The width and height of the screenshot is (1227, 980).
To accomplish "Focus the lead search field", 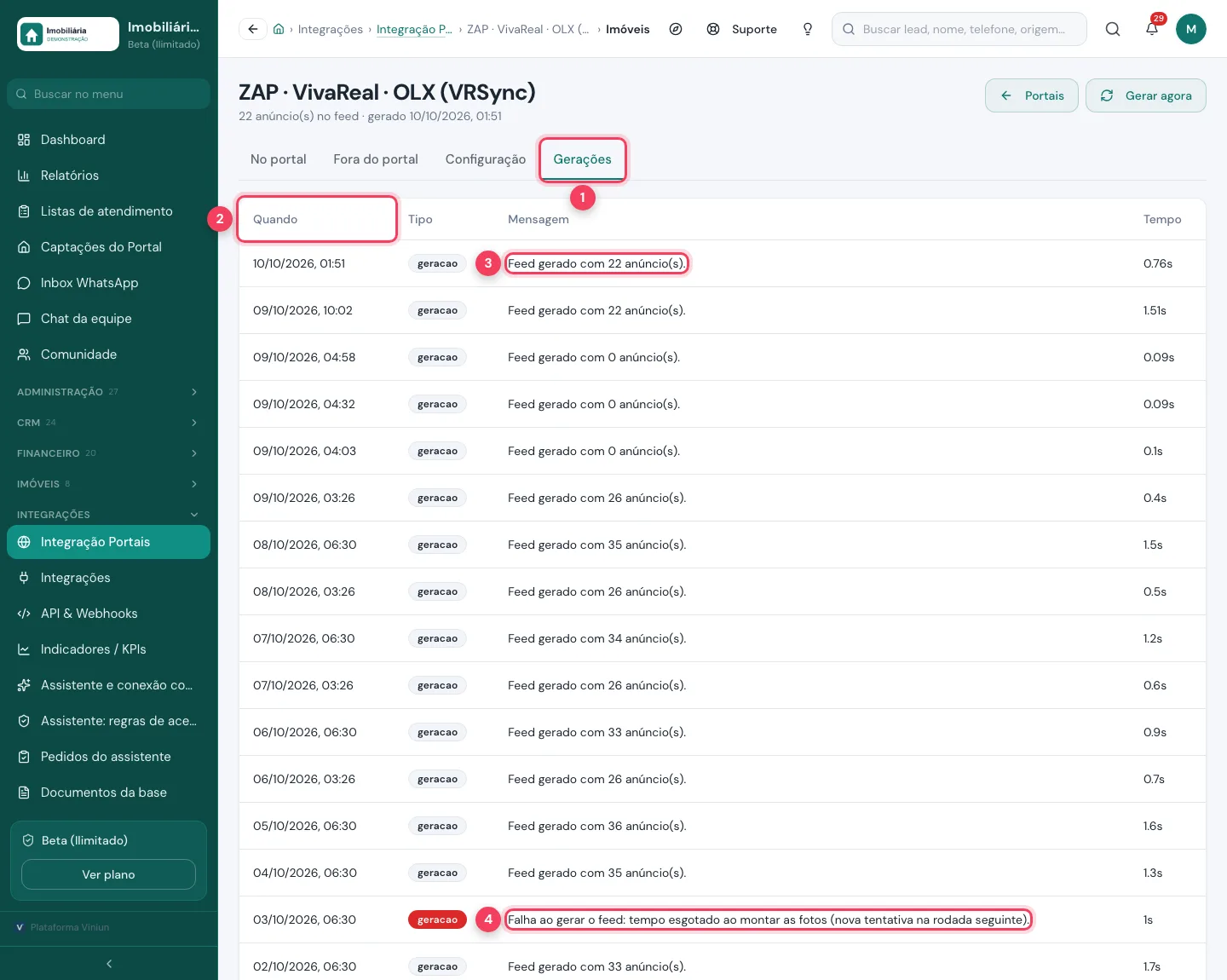I will coord(959,29).
